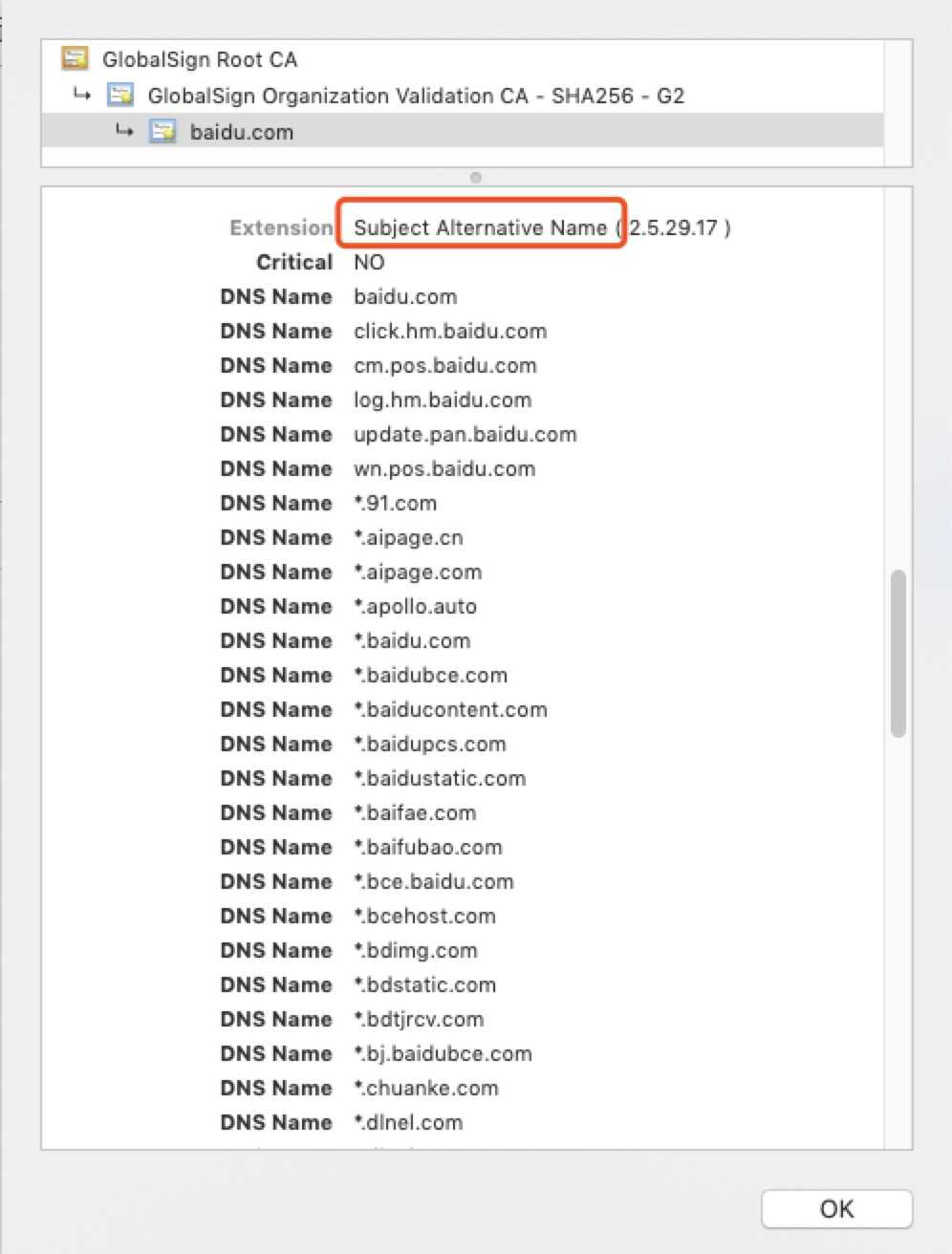This screenshot has width=952, height=1254.
Task: Click DNS name *.baiducontent.com
Action: click(x=451, y=709)
